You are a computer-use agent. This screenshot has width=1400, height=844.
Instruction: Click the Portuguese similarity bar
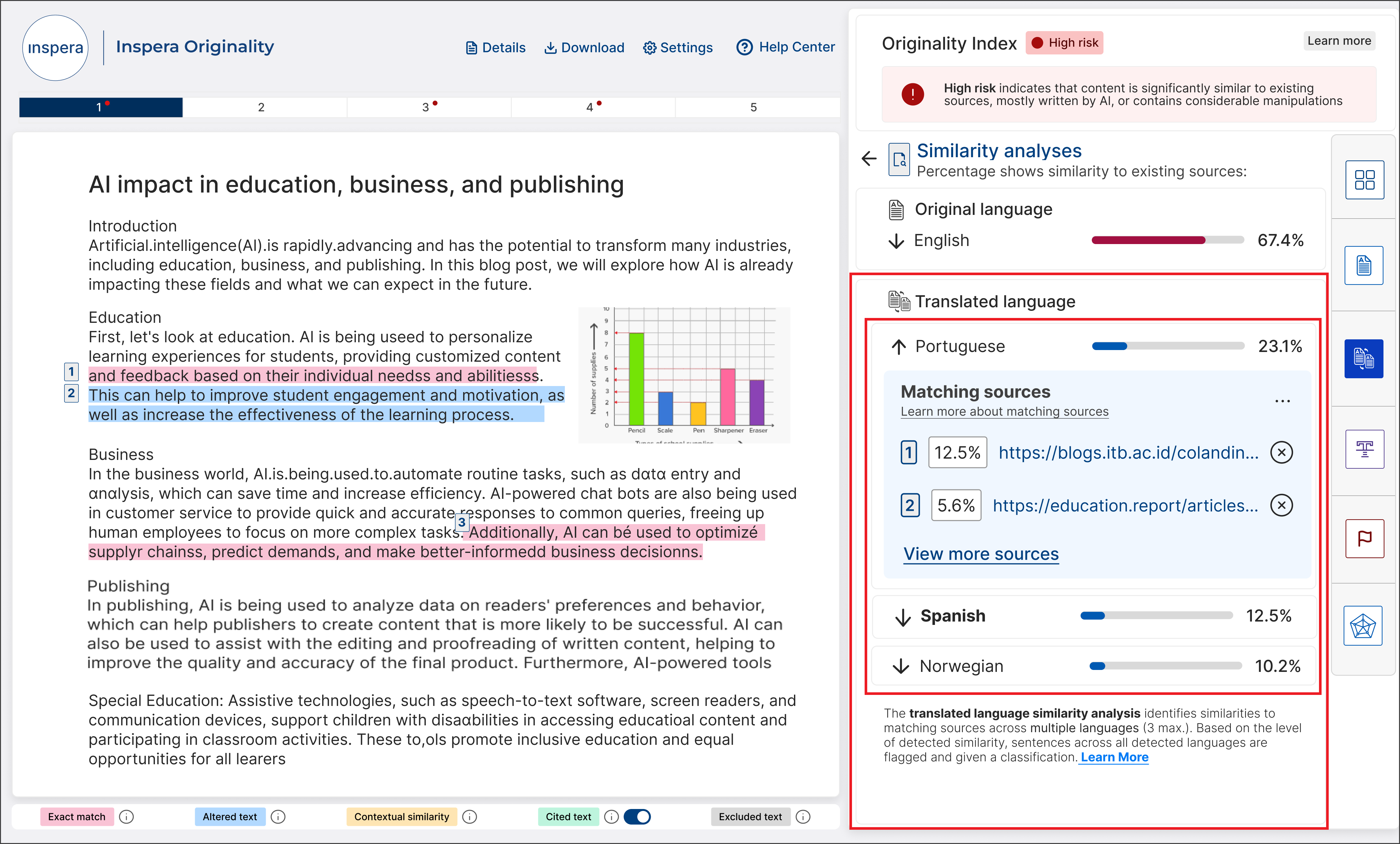(x=1168, y=346)
